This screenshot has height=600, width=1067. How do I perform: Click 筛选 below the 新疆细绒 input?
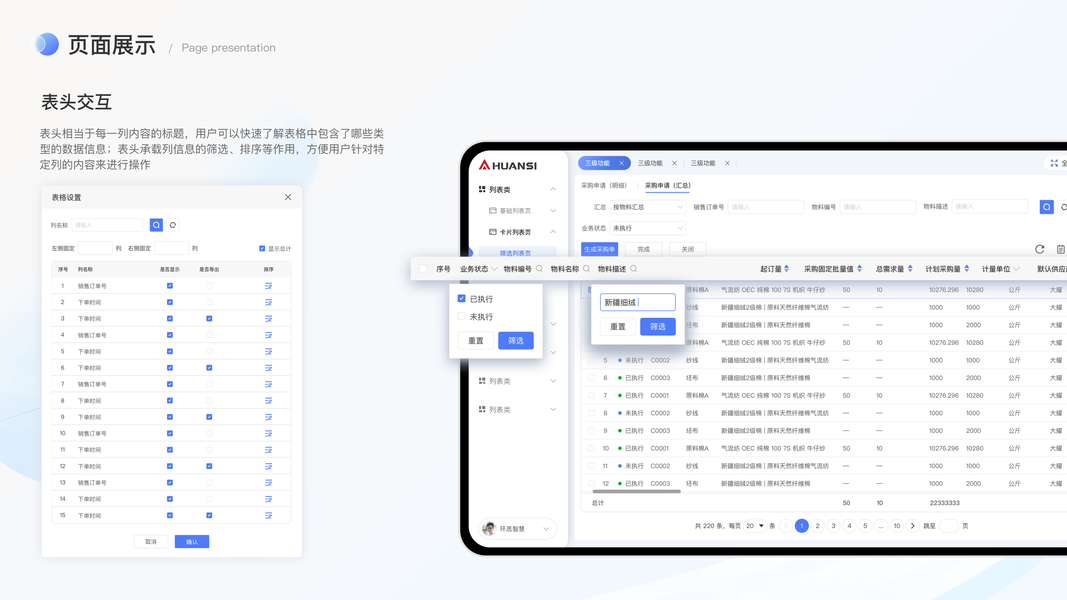click(x=657, y=327)
